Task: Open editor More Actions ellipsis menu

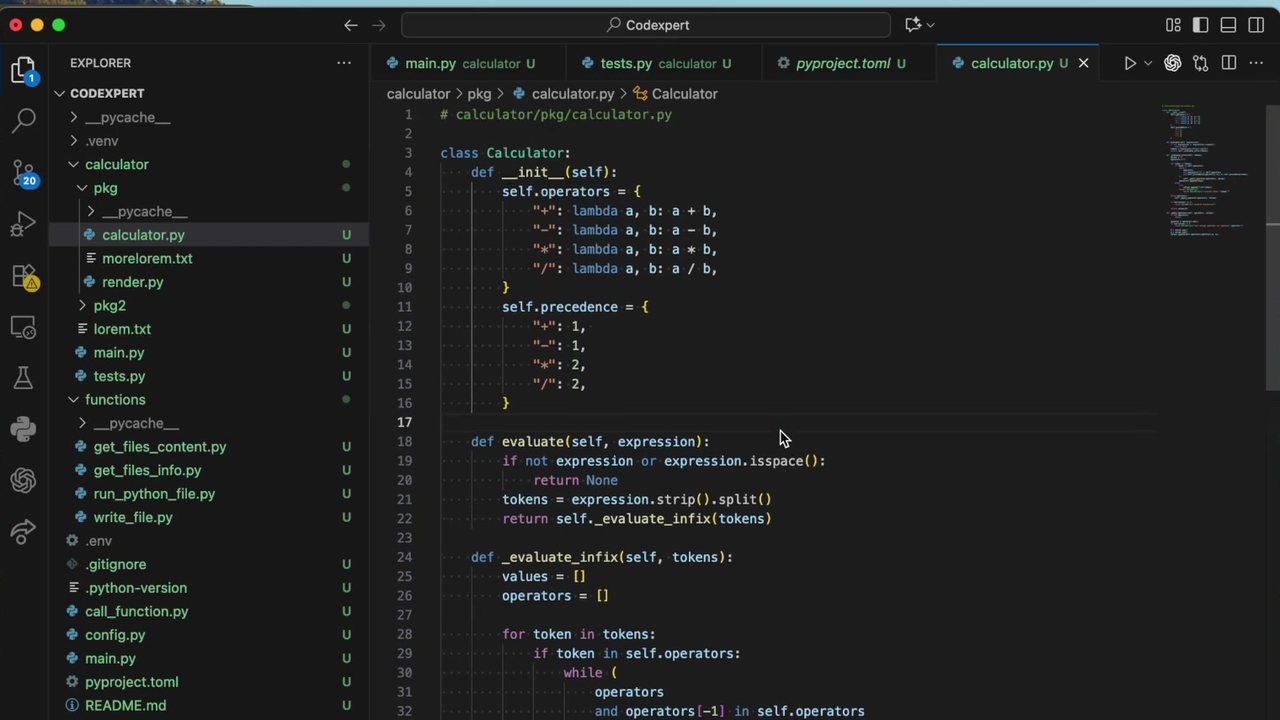Action: (x=1257, y=63)
